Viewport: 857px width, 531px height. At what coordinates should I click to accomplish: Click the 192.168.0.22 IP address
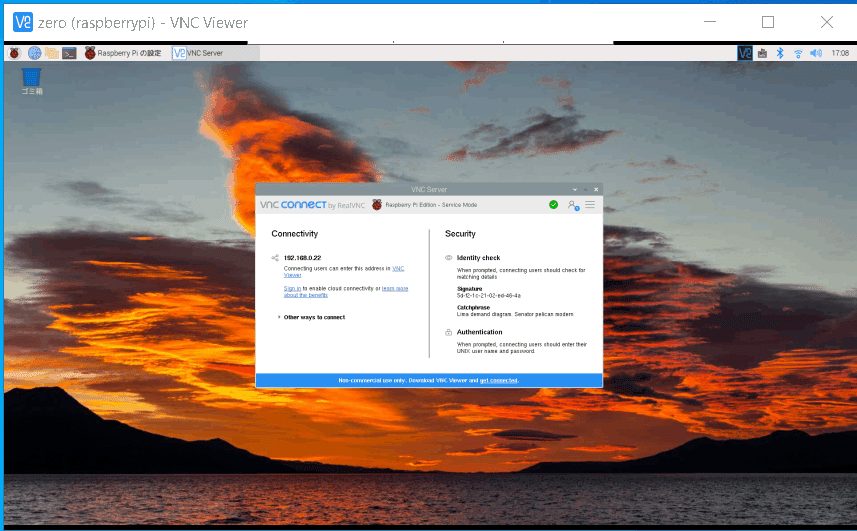[302, 258]
